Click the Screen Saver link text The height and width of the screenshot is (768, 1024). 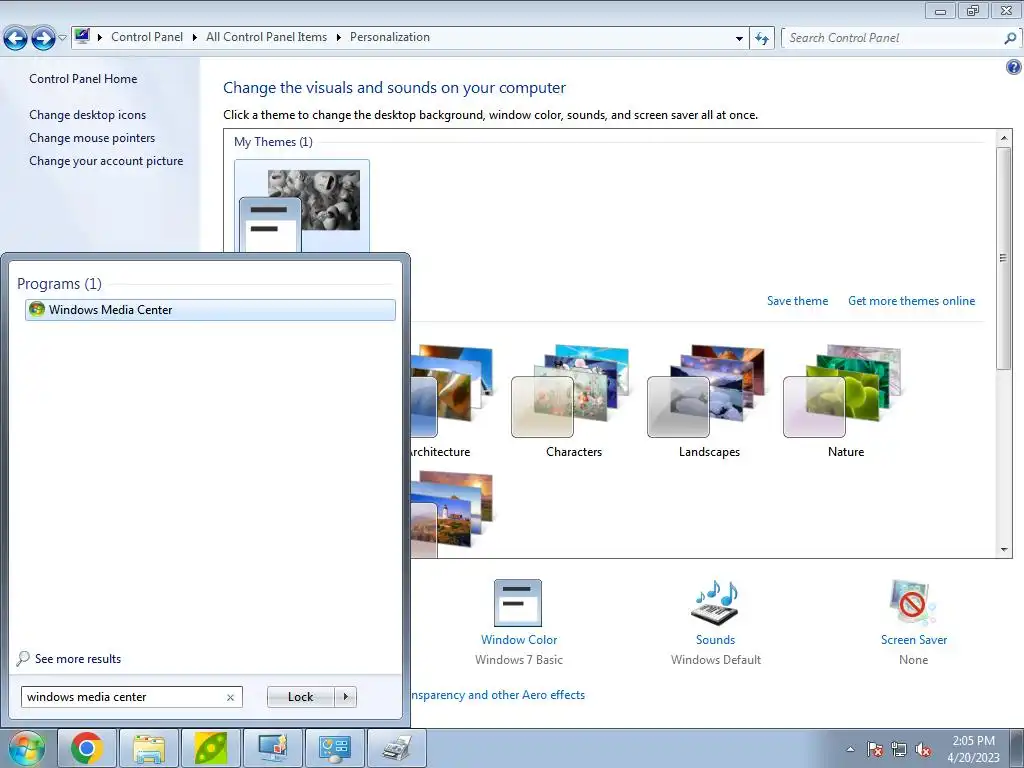pyautogui.click(x=914, y=639)
